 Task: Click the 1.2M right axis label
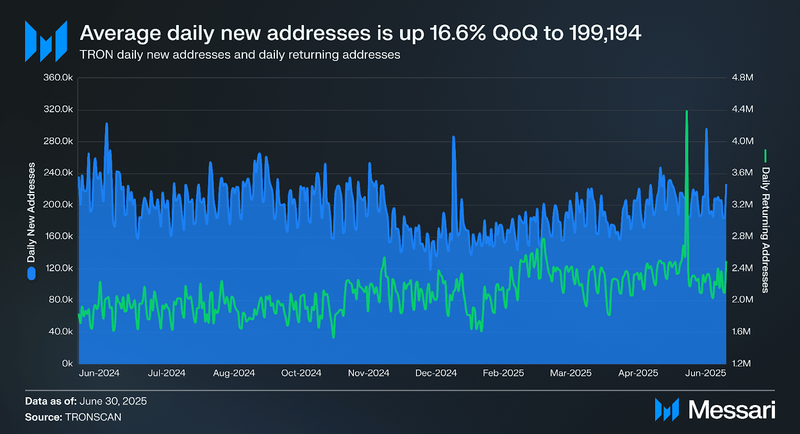pos(742,364)
